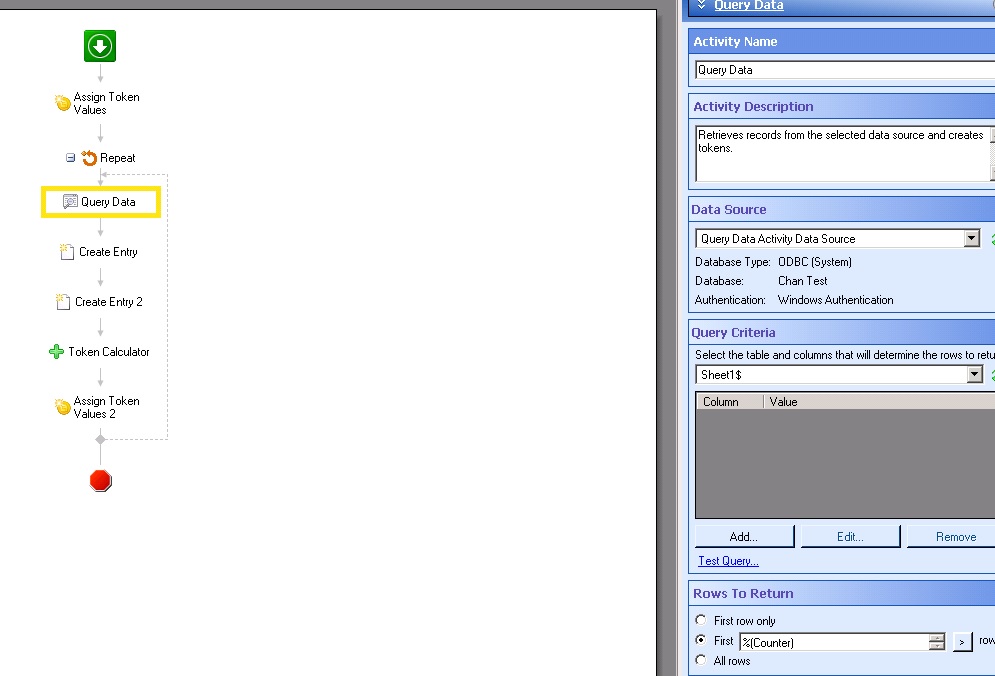Select the Assign Token Values activity icon
This screenshot has height=676, width=995.
(x=62, y=103)
